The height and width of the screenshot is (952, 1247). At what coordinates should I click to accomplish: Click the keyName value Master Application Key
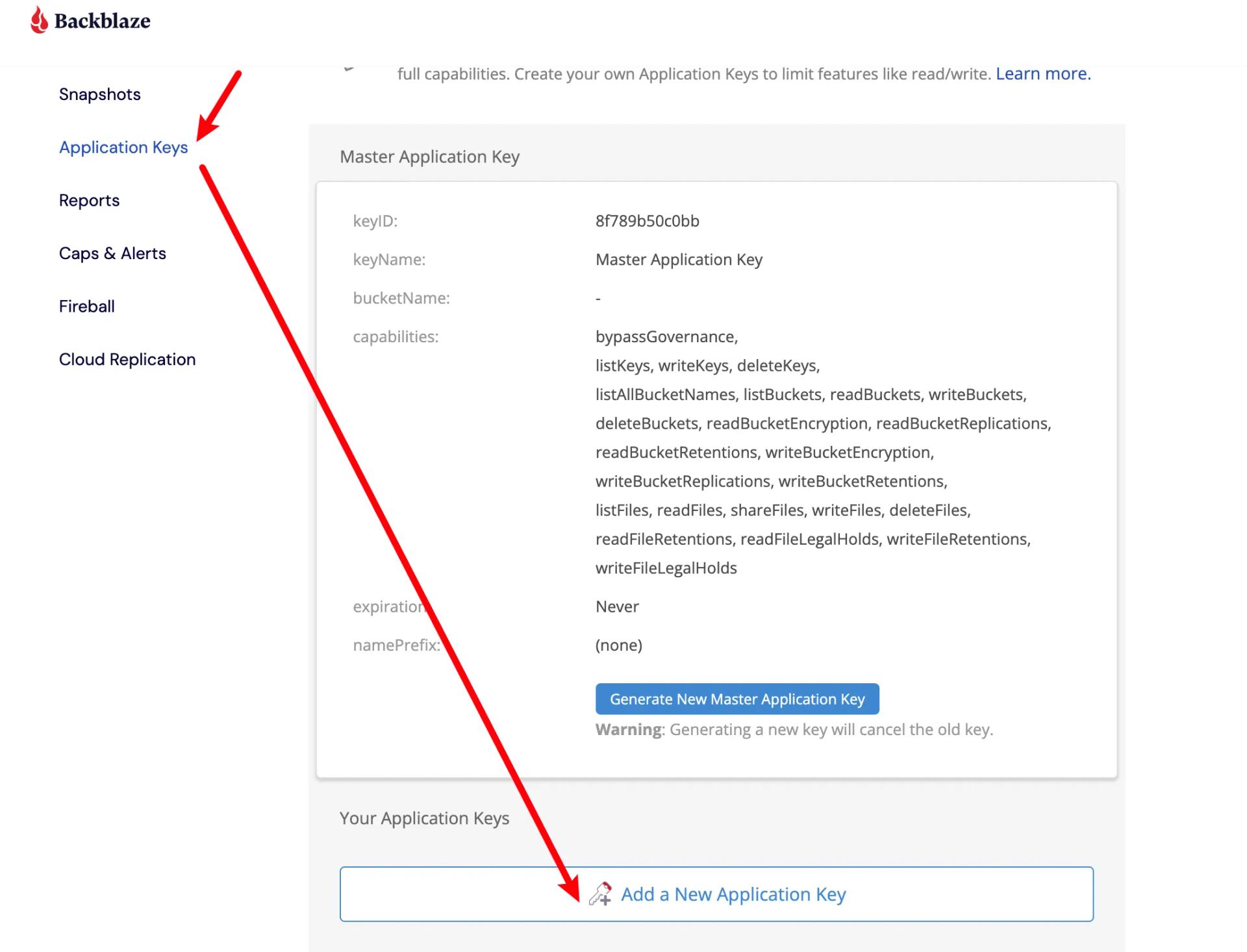[679, 260]
